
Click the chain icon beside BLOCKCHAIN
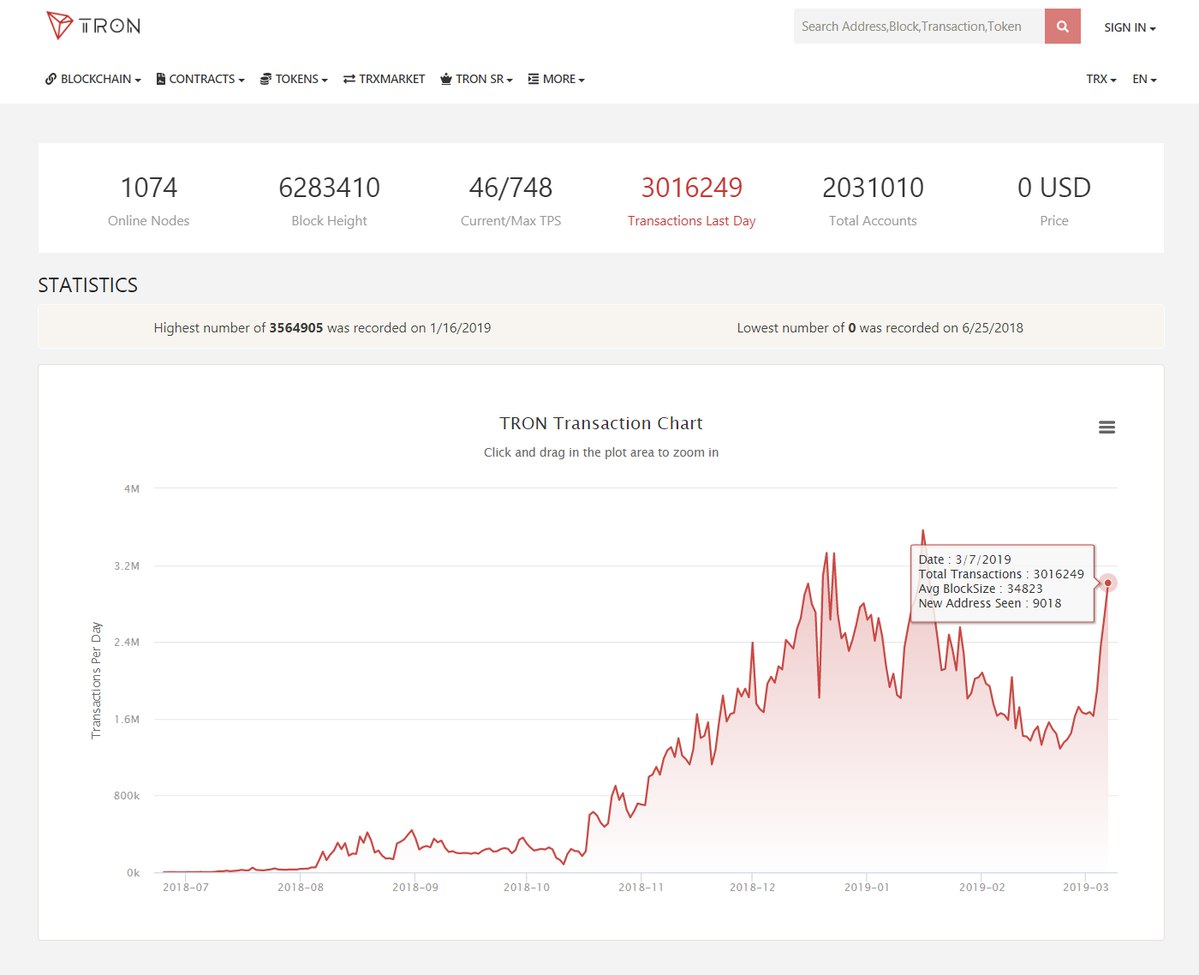click(x=51, y=79)
